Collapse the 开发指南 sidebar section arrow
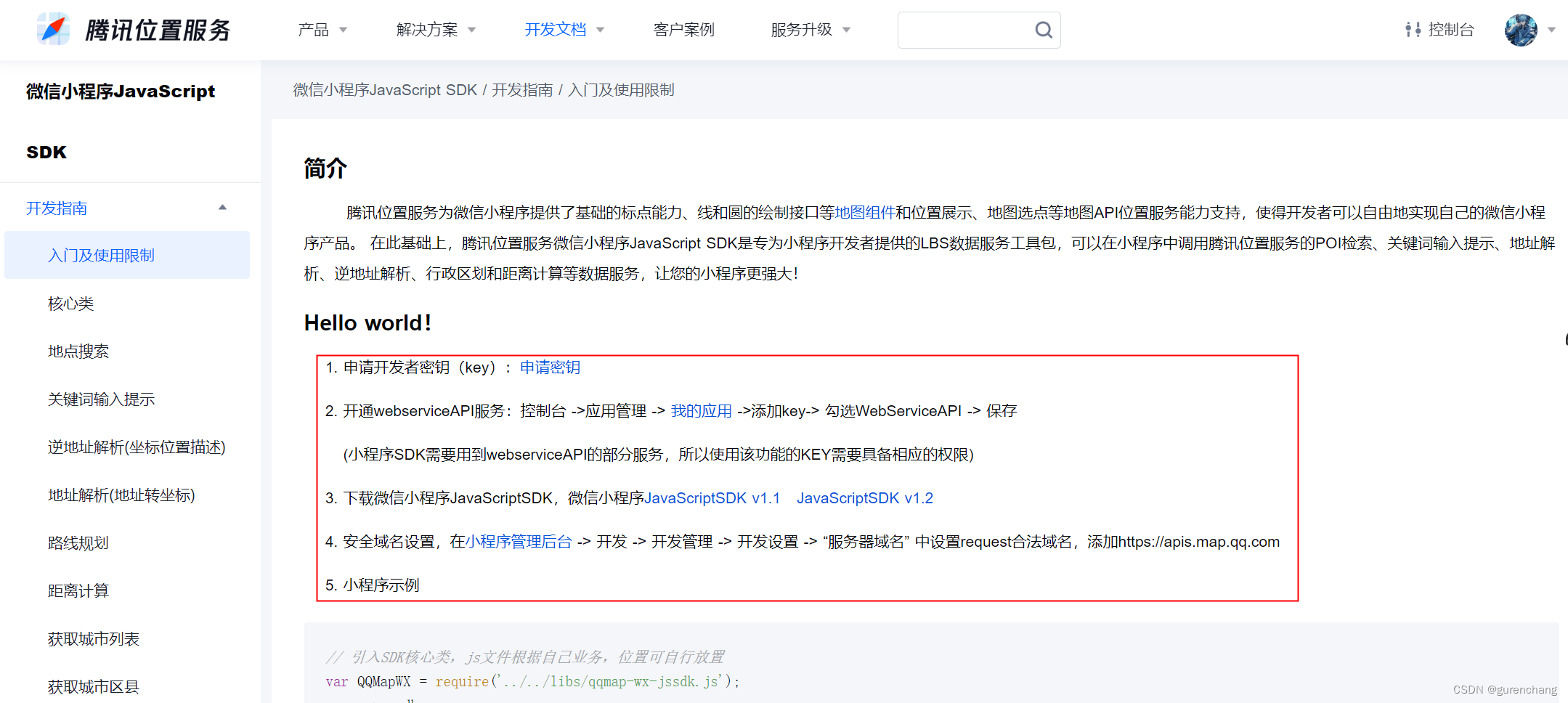 [x=223, y=208]
